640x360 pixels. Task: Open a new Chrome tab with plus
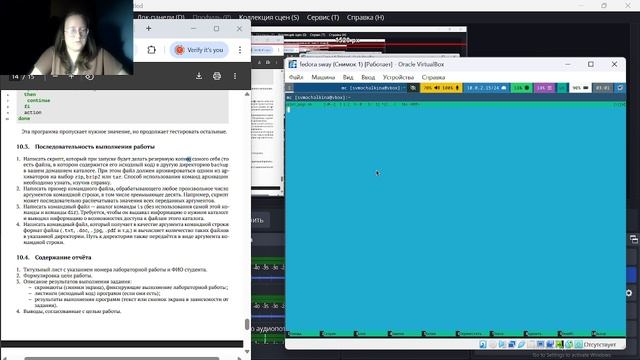tap(149, 29)
